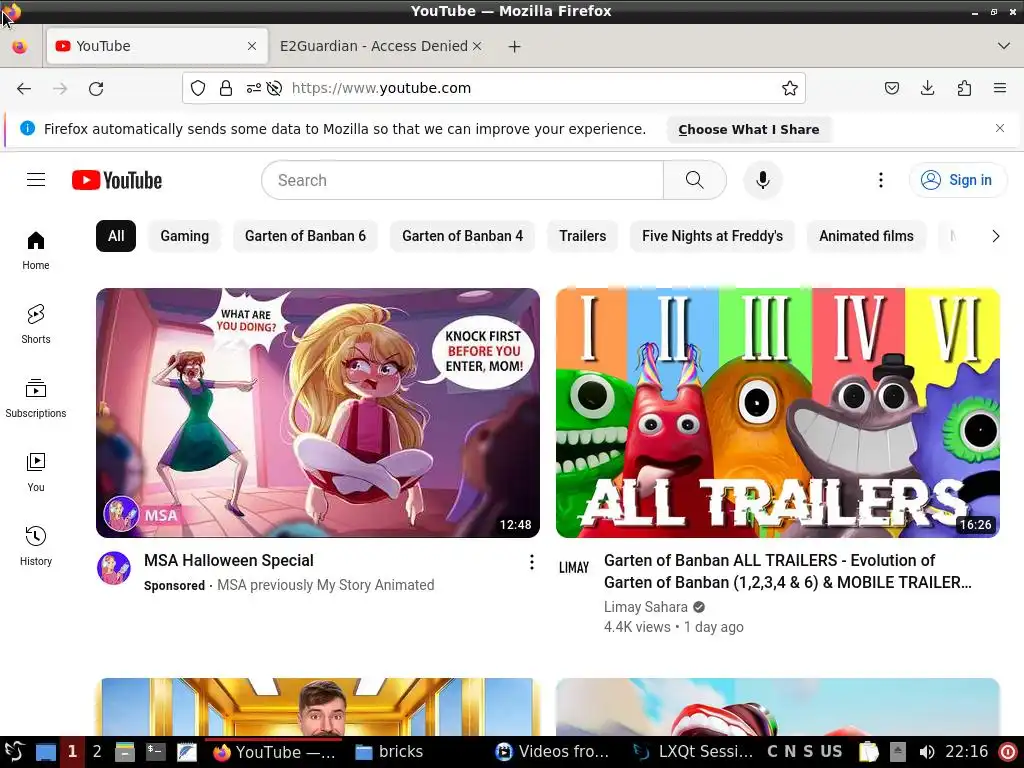
Task: Click MSA channel avatar
Action: pyautogui.click(x=114, y=568)
